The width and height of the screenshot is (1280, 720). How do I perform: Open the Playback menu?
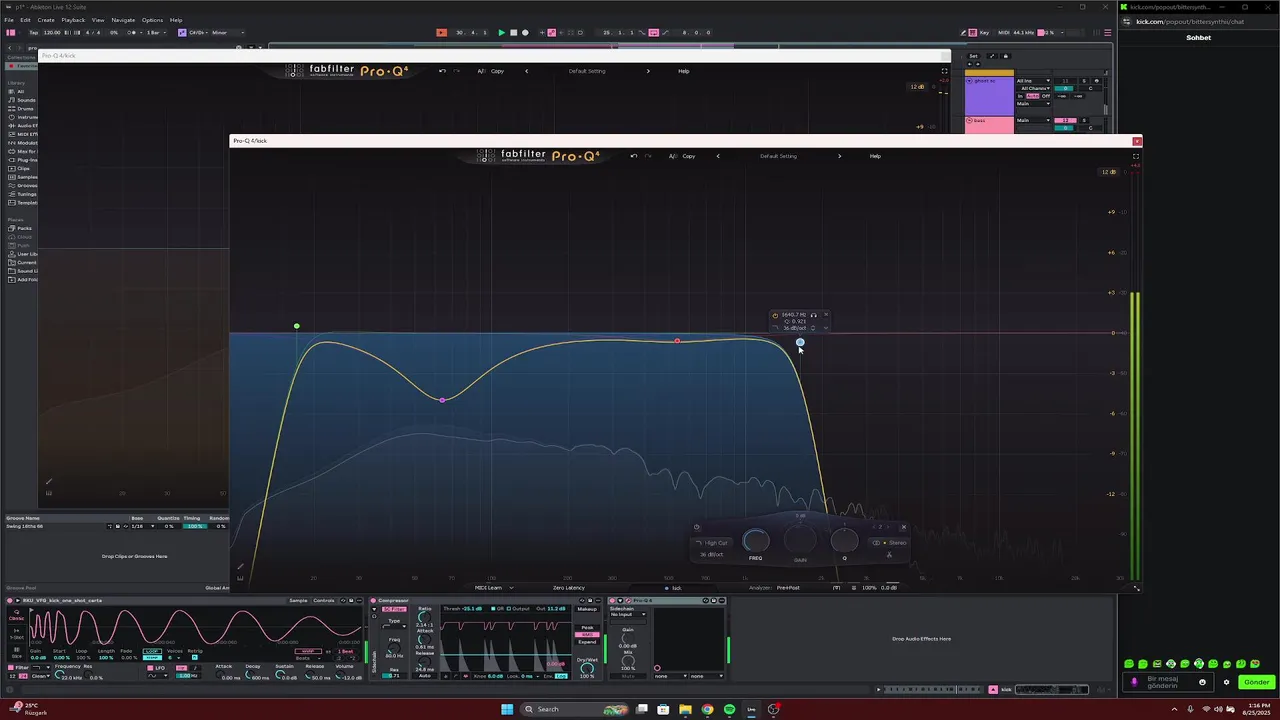click(73, 20)
